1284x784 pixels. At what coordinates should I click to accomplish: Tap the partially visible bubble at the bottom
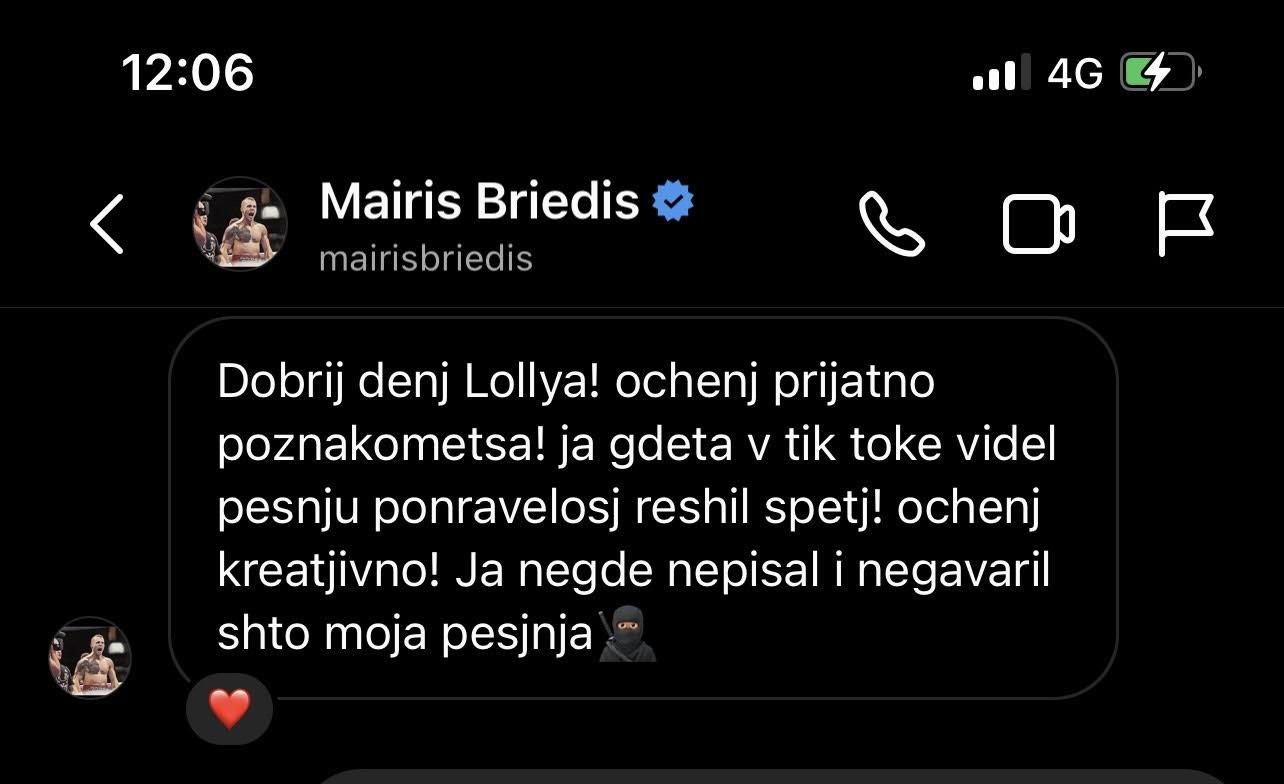click(770, 777)
